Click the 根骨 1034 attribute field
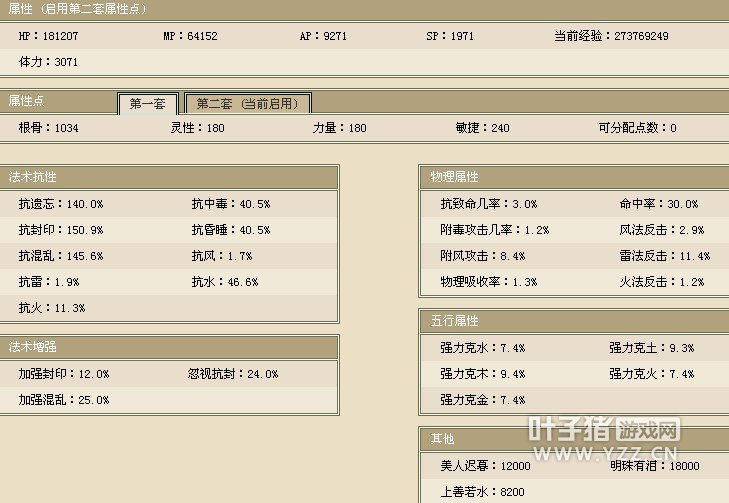This screenshot has height=503, width=729. tap(48, 128)
